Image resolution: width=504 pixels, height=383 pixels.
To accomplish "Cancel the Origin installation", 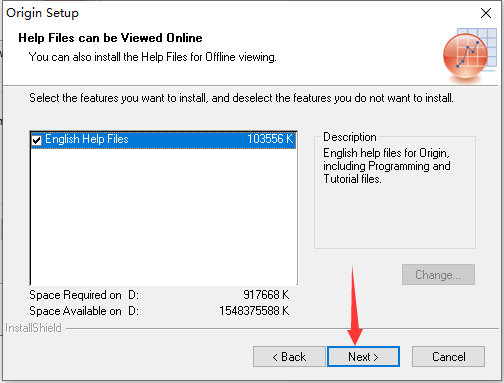I will tap(448, 357).
